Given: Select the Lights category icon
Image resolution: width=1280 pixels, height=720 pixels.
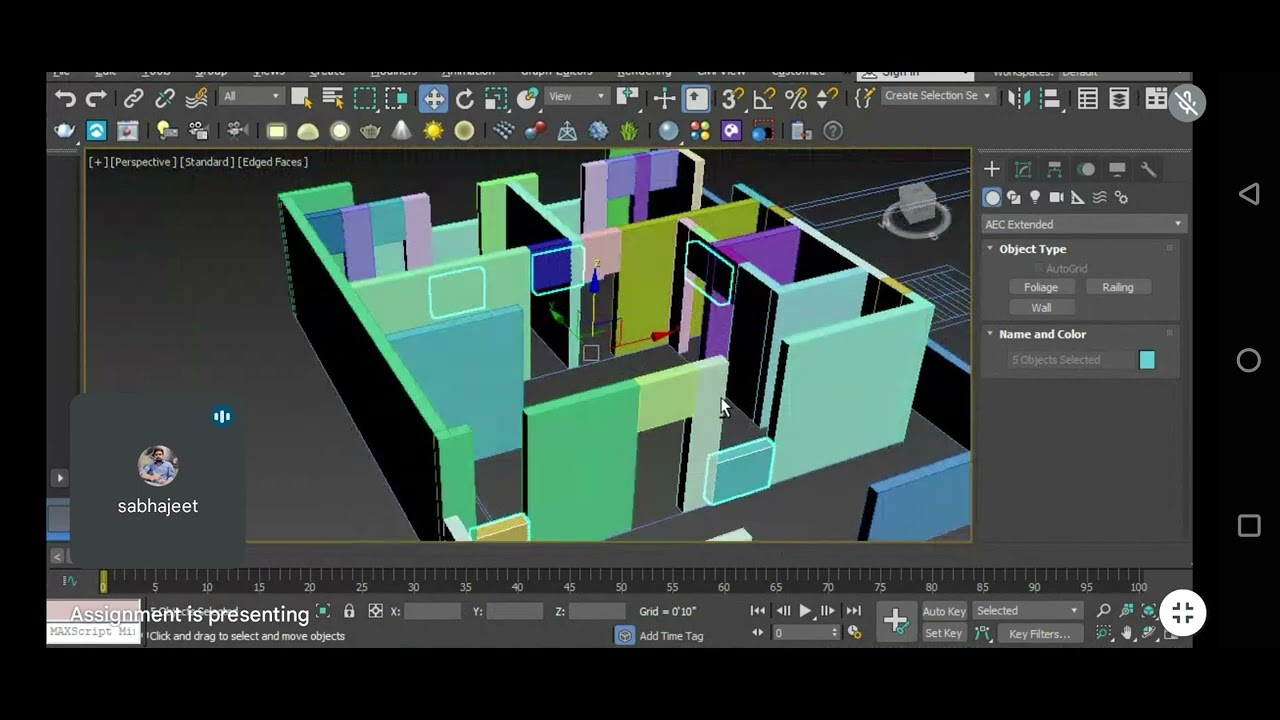Looking at the screenshot, I should pyautogui.click(x=1035, y=197).
